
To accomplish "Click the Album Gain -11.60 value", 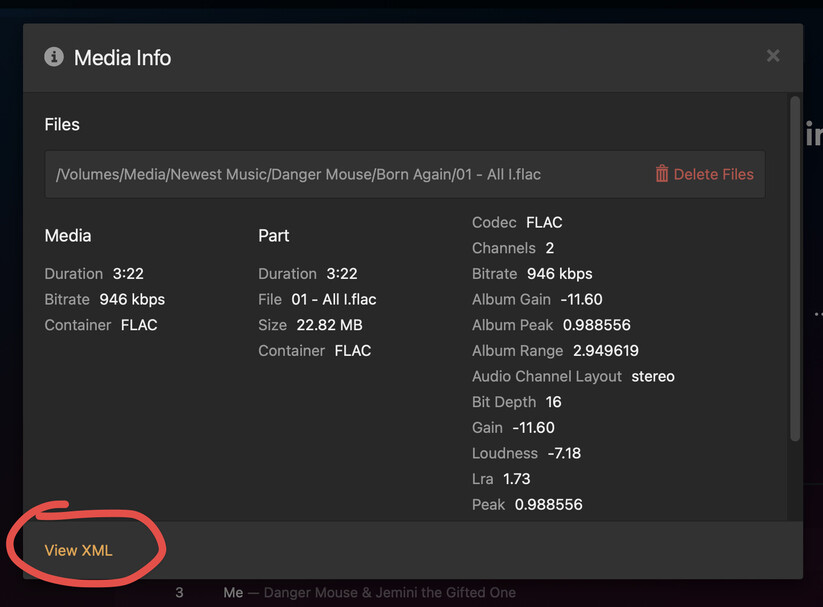I will click(x=581, y=299).
